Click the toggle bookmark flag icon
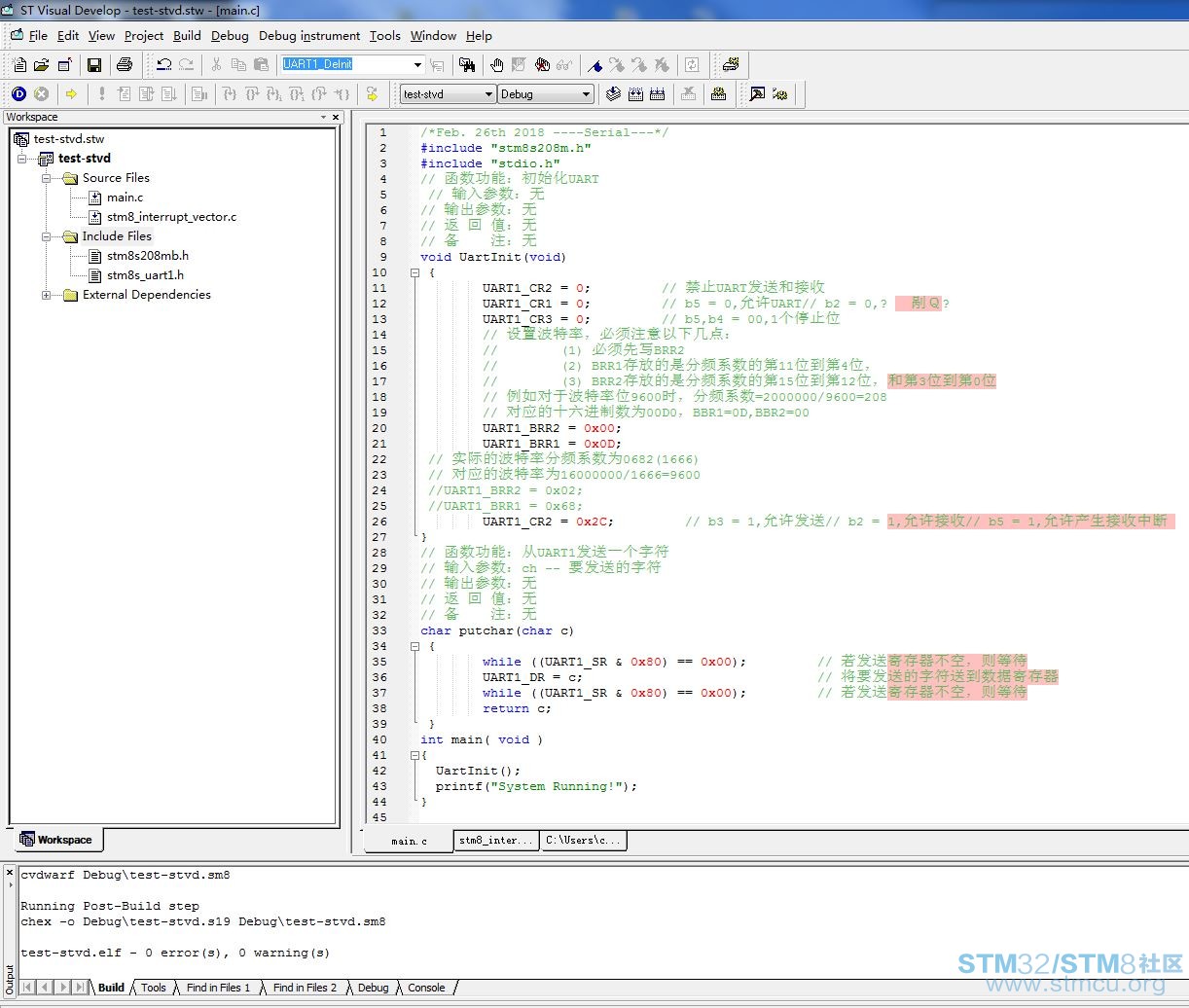1189x1008 pixels. (594, 65)
